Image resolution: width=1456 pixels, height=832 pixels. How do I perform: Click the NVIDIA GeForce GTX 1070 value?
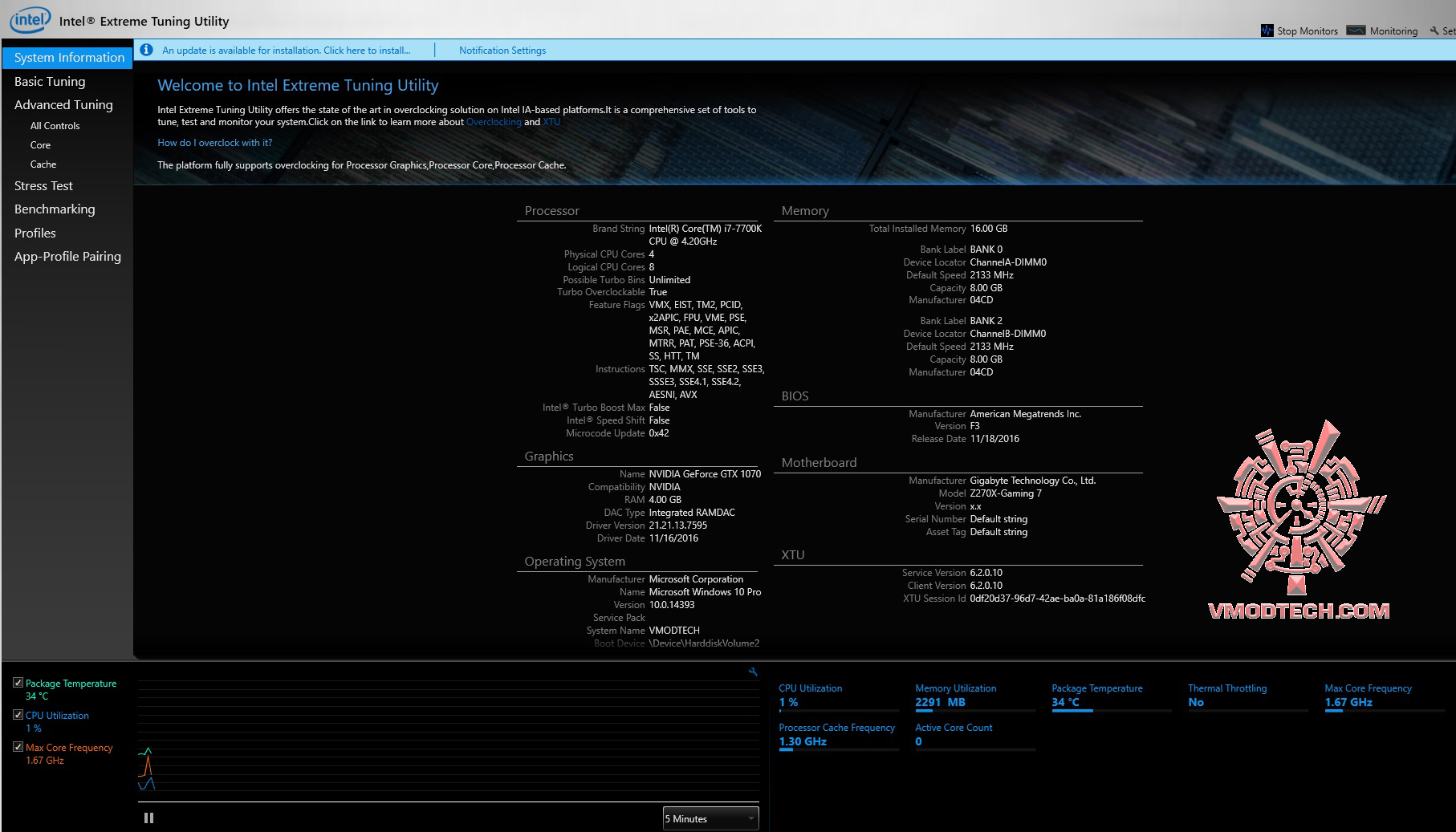pyautogui.click(x=705, y=474)
